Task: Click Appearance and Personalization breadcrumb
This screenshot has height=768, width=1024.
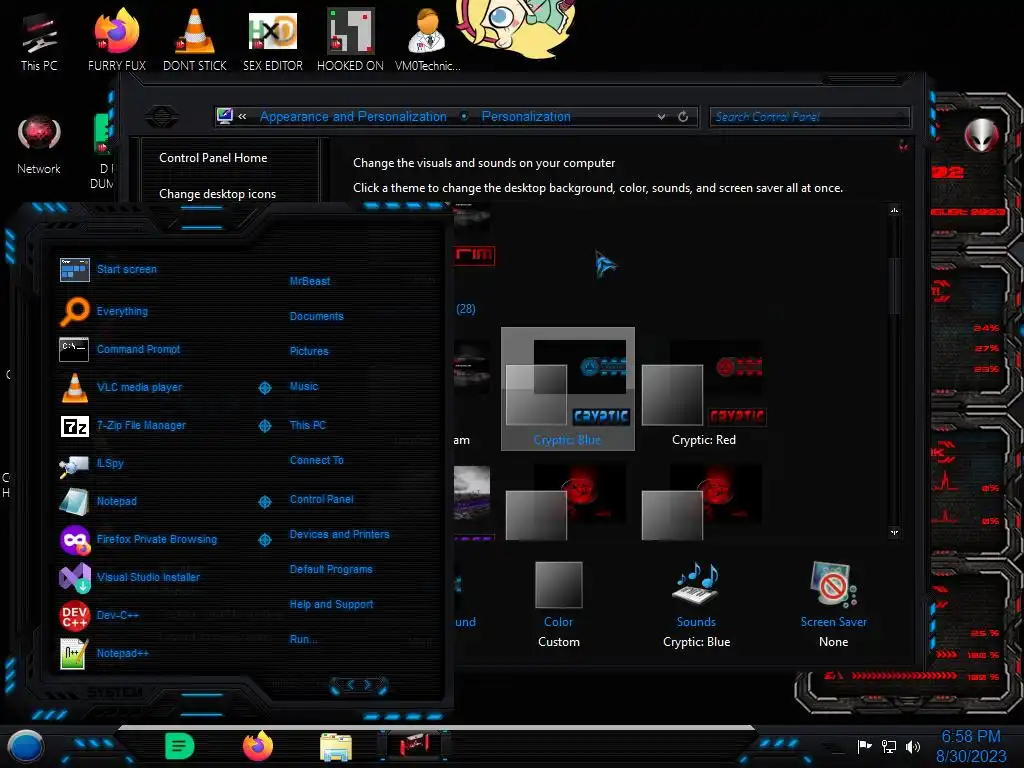Action: click(353, 117)
